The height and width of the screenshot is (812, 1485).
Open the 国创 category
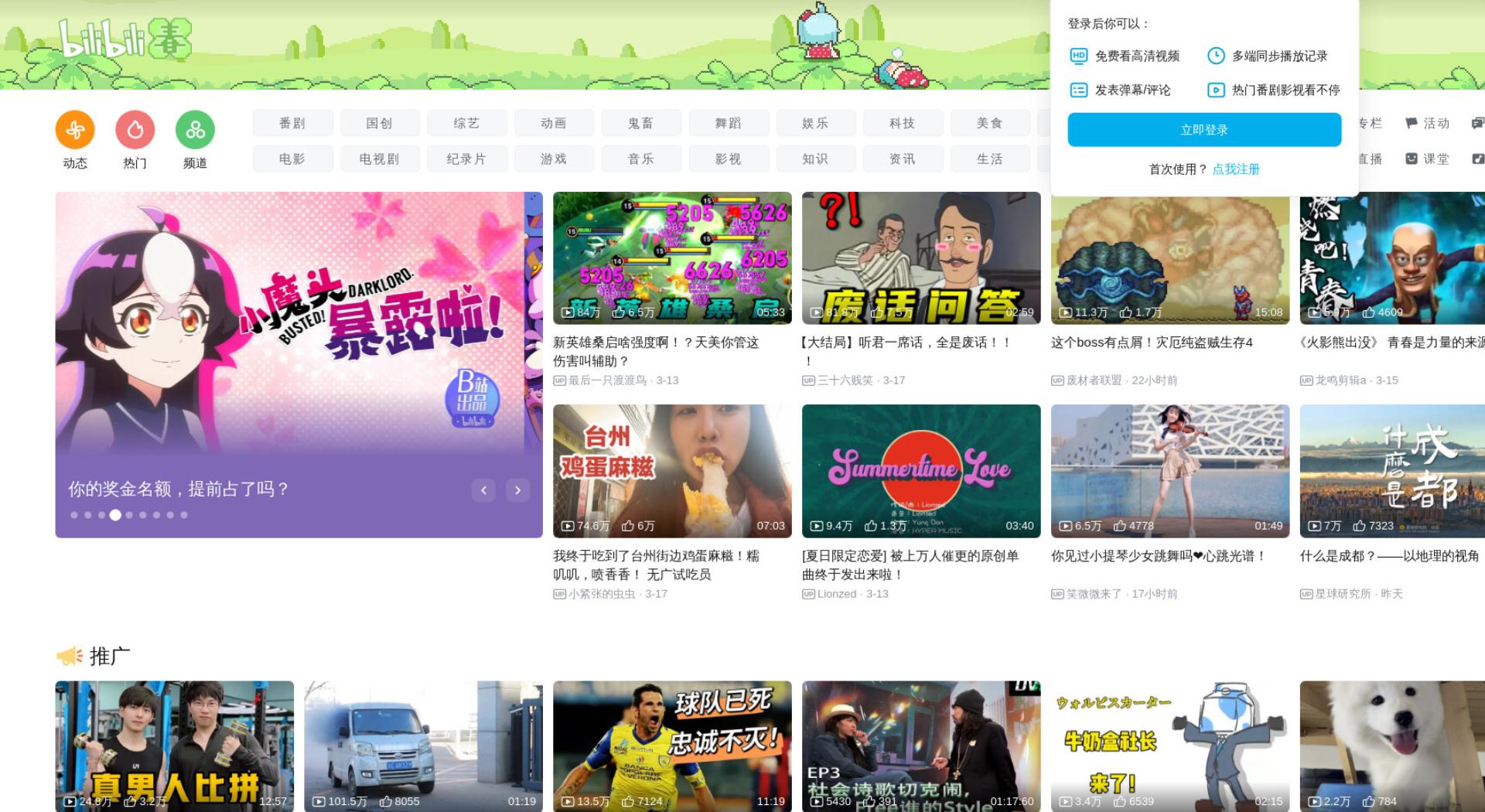[x=380, y=123]
